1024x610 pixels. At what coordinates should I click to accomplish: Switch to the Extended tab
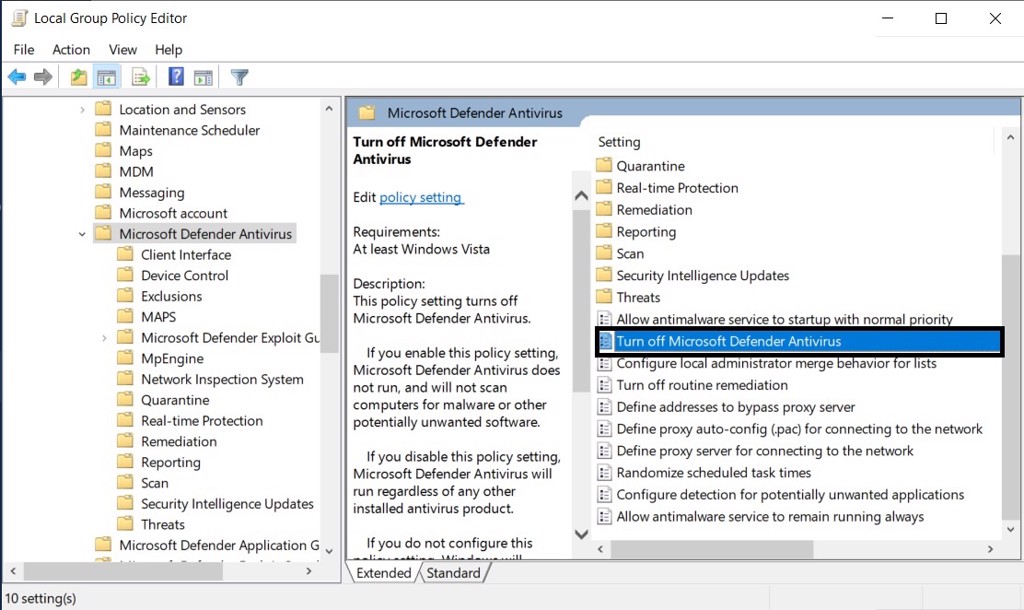[383, 573]
